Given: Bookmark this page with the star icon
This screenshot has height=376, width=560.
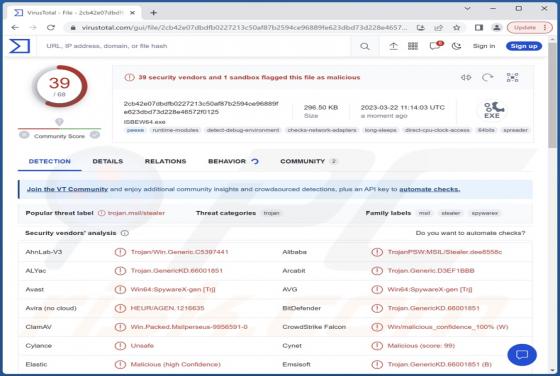Looking at the screenshot, I should (456, 27).
